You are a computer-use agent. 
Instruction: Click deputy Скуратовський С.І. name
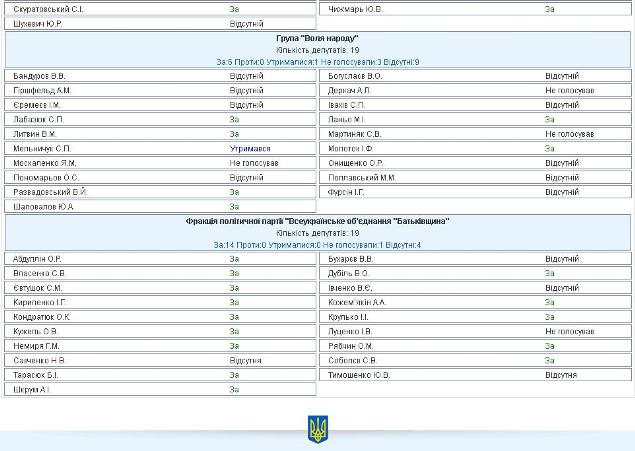pyautogui.click(x=48, y=9)
